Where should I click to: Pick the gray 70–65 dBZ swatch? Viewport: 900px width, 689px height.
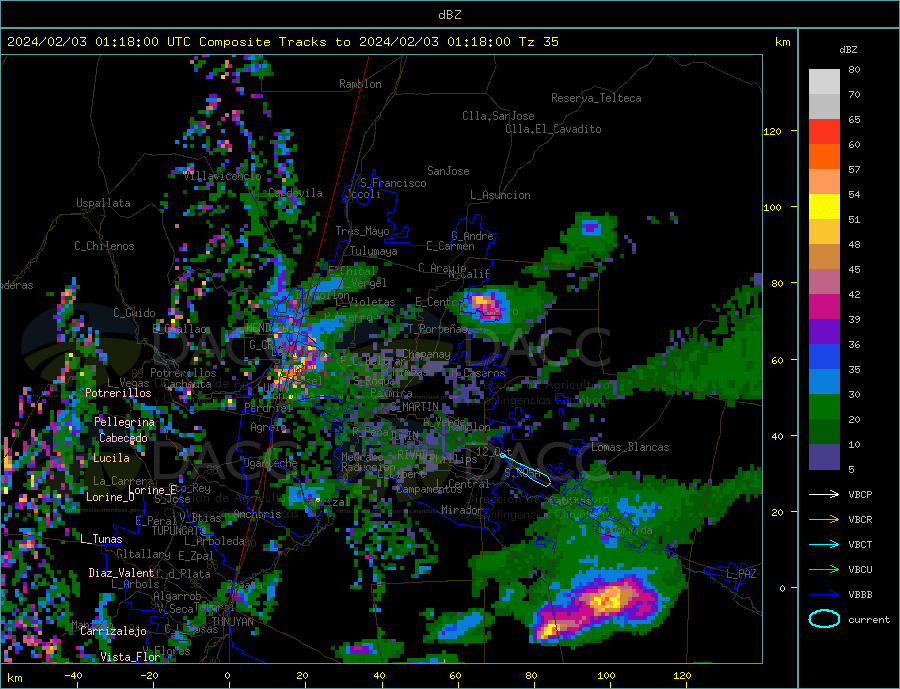click(824, 107)
